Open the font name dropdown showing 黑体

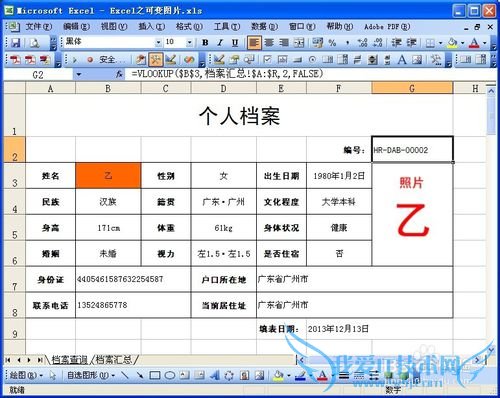tap(158, 42)
